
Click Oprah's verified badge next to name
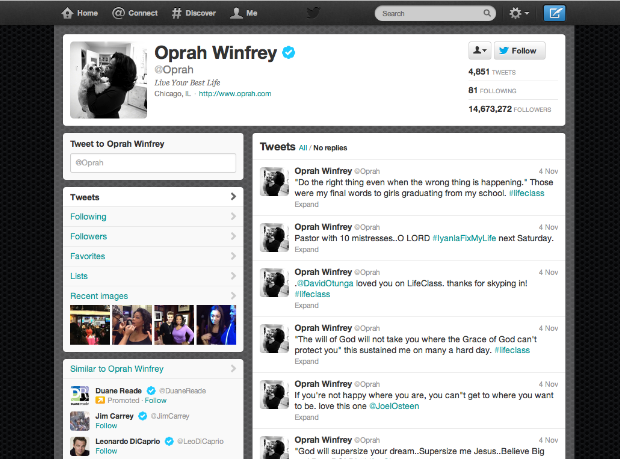pos(288,52)
